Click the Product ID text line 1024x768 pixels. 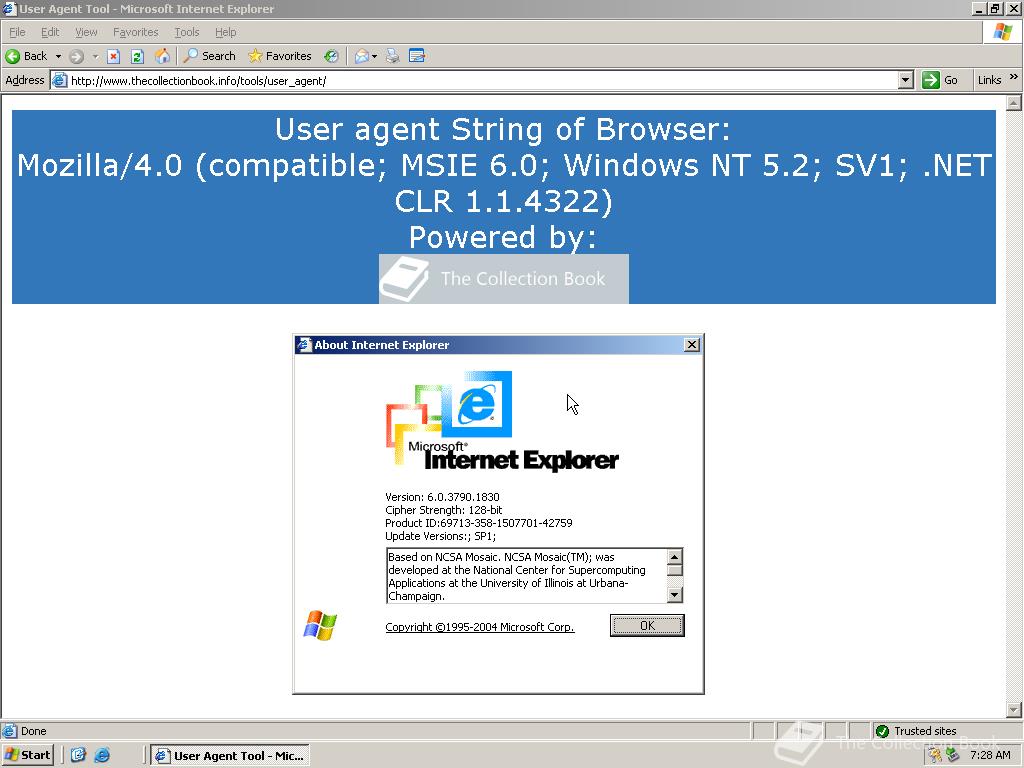click(x=479, y=523)
